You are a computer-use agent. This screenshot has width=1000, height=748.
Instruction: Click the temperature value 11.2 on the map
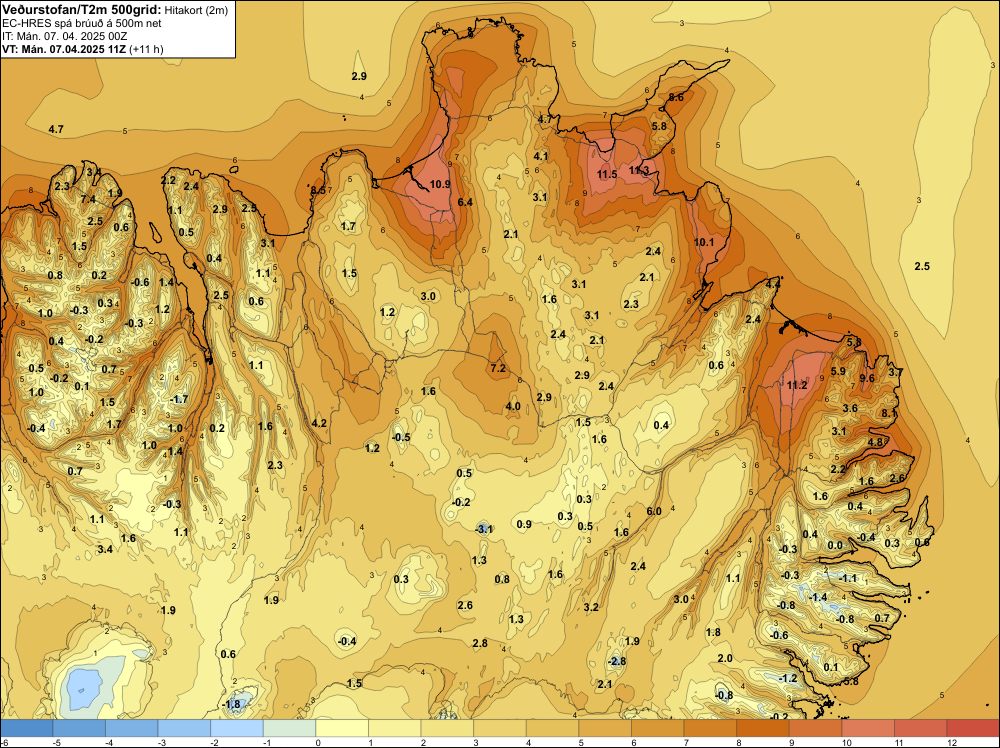[x=797, y=385]
